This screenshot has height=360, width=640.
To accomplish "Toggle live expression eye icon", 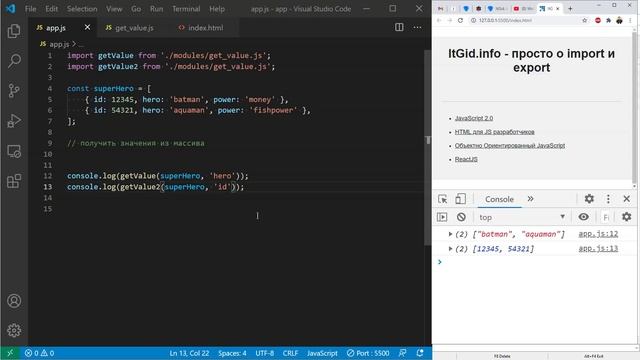I will [584, 217].
